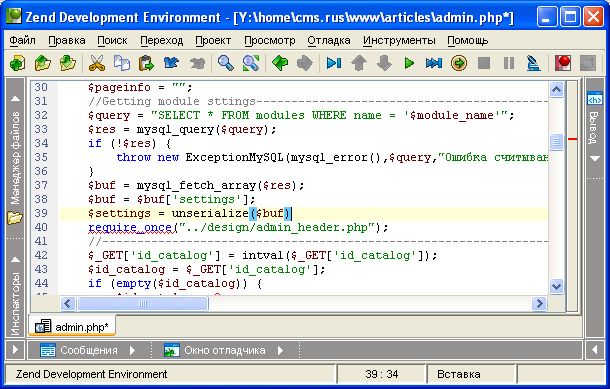Open Find with the magnifier icon
610x389 pixels.
(x=226, y=63)
